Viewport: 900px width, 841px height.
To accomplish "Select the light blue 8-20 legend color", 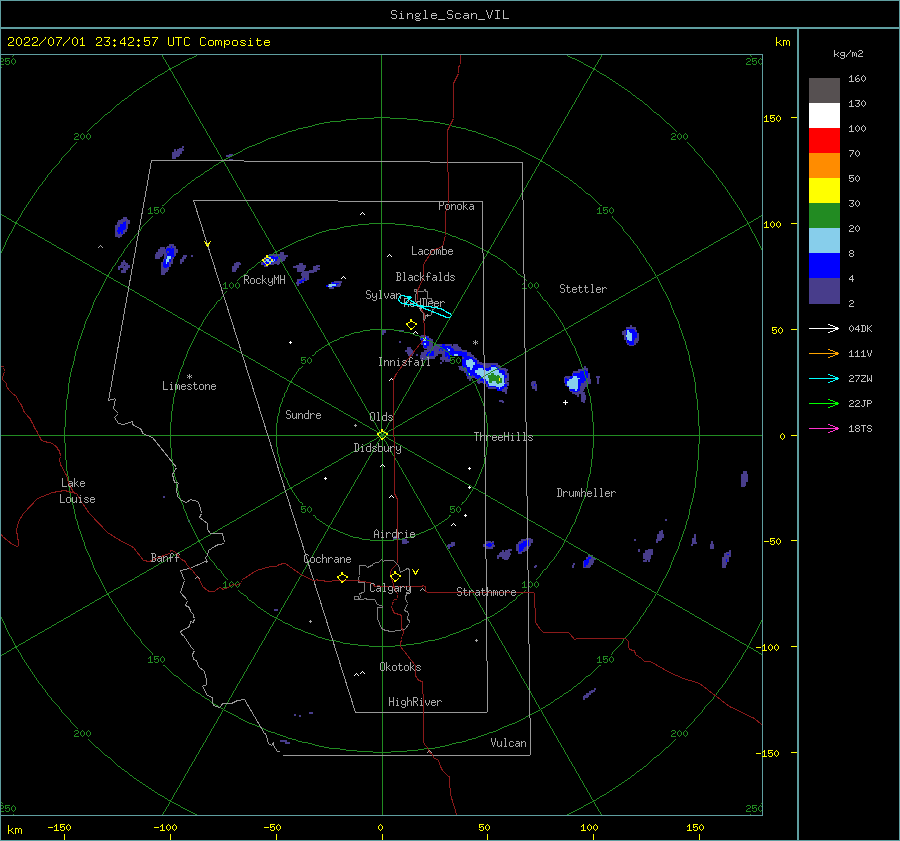I will click(824, 241).
